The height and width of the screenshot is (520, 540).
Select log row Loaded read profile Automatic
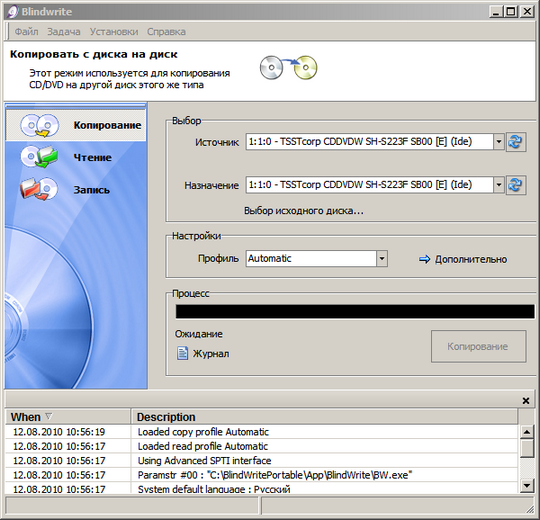click(x=262, y=446)
